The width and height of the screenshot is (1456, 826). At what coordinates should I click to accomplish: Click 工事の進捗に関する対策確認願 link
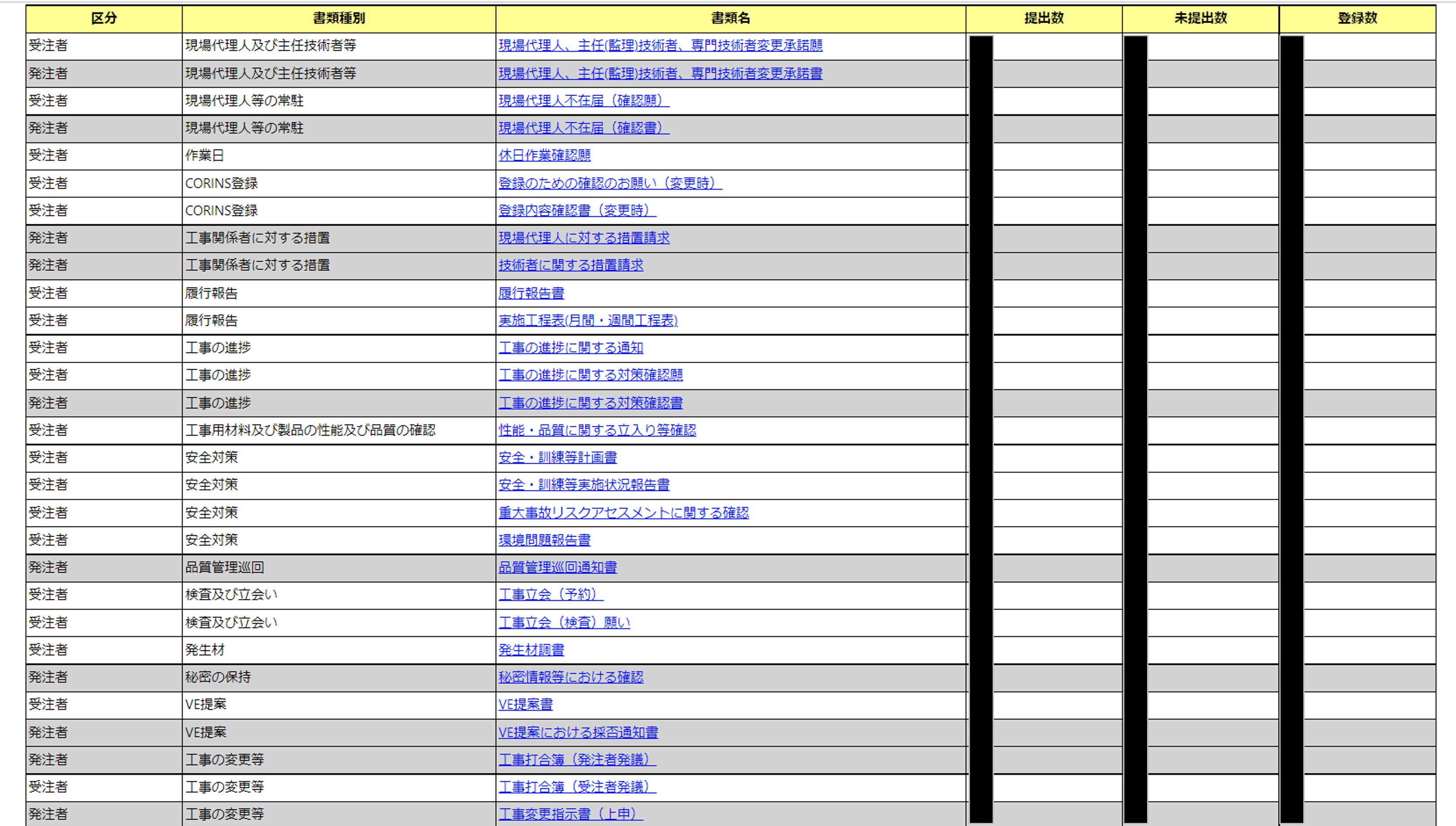point(590,375)
